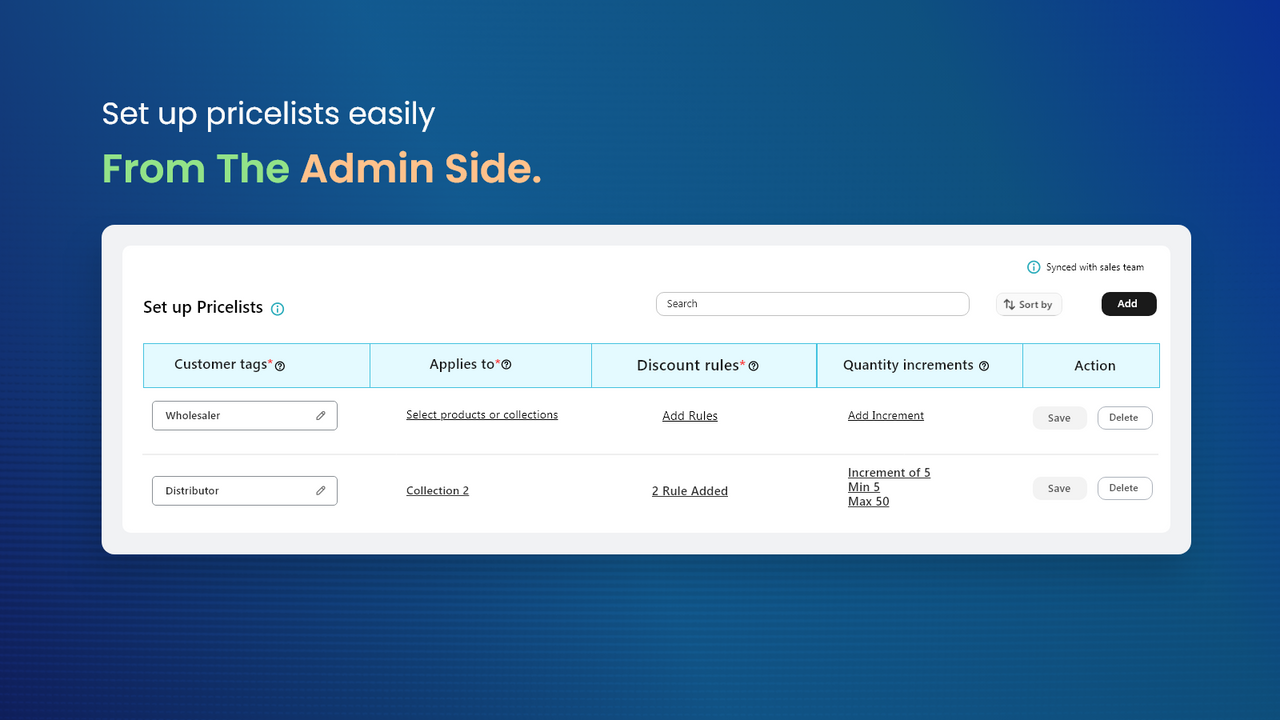Click the Synced with sales team info icon

coord(1033,267)
